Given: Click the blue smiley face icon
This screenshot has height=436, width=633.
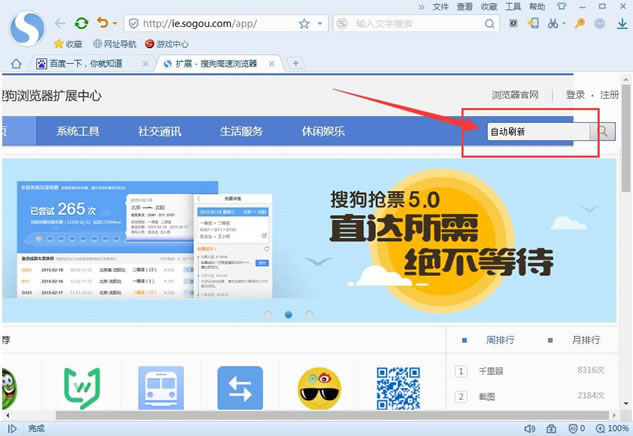Looking at the screenshot, I should pyautogui.click(x=600, y=23).
